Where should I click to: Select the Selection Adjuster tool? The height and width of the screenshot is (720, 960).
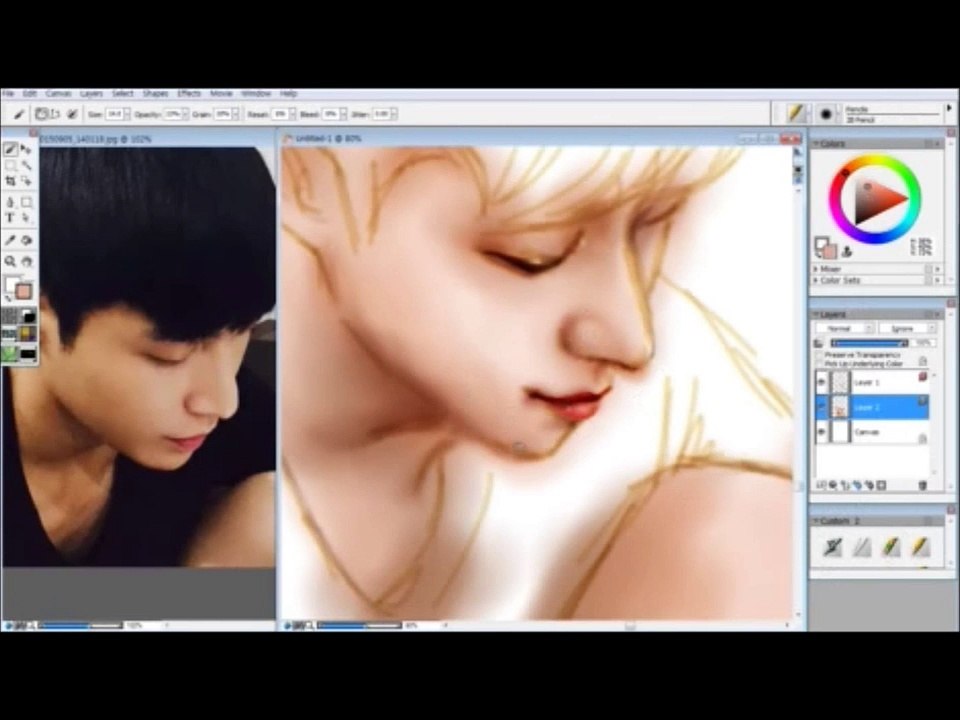coord(26,181)
